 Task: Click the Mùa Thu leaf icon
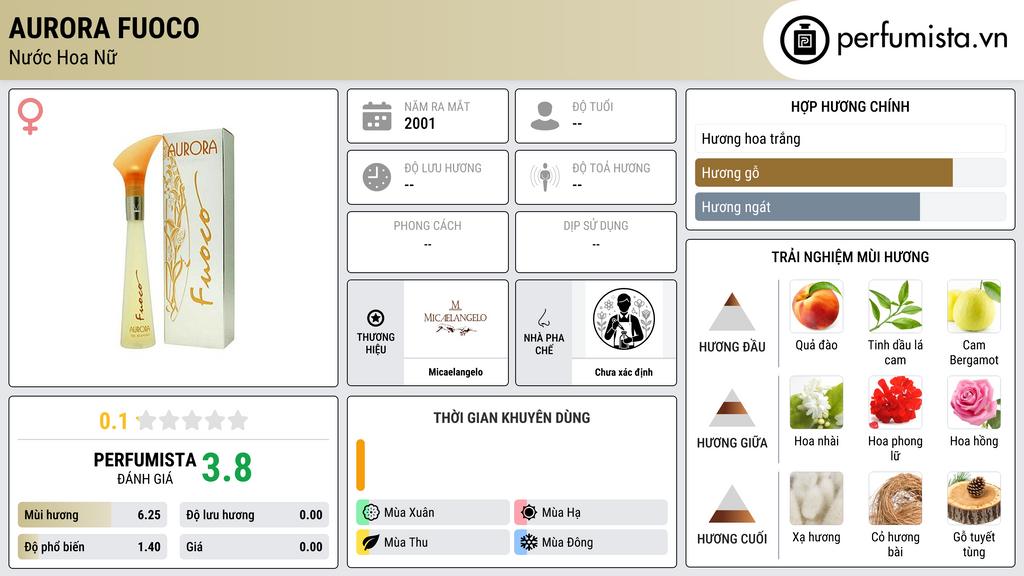(371, 543)
